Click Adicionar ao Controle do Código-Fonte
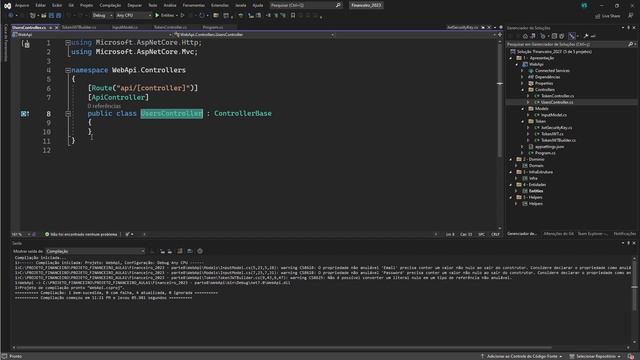The height and width of the screenshot is (360, 640). [521, 356]
